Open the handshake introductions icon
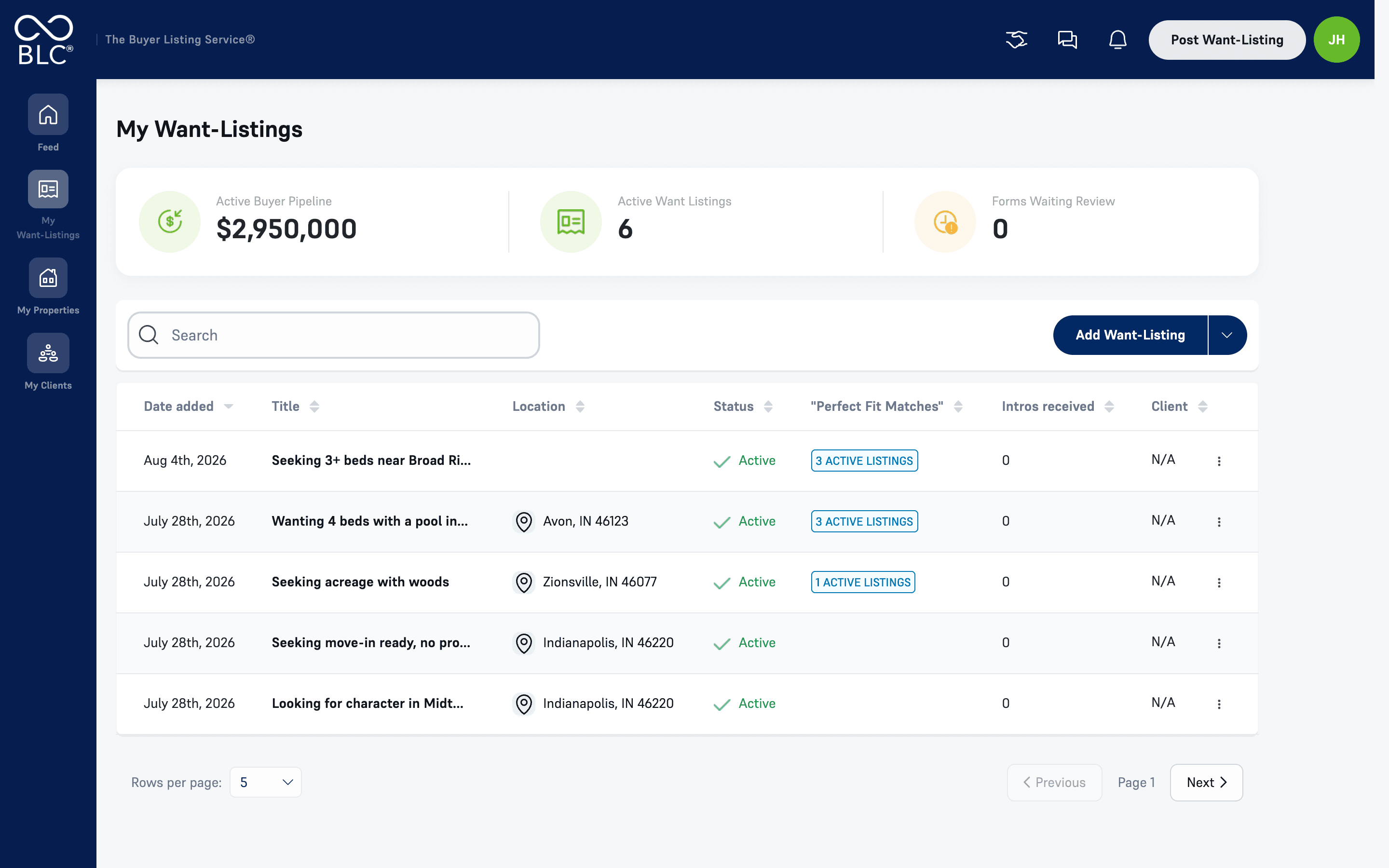 point(1016,40)
